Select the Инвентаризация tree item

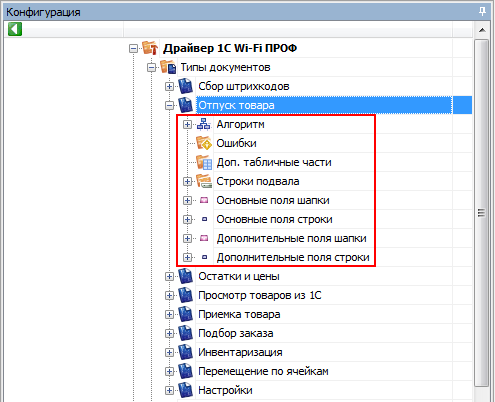pyautogui.click(x=240, y=352)
